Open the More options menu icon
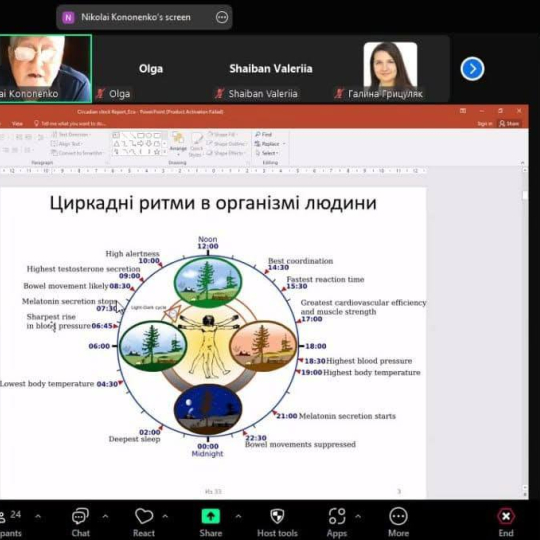The image size is (540, 540). pyautogui.click(x=398, y=516)
